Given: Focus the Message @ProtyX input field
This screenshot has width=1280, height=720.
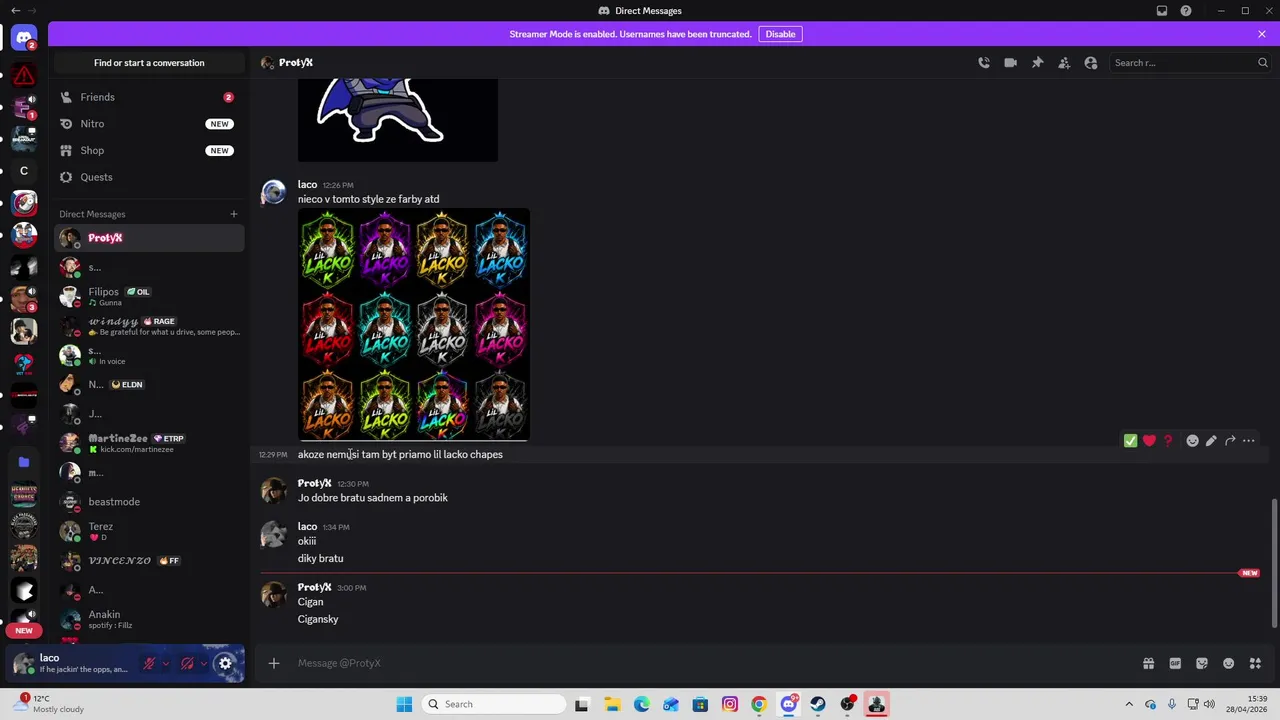Looking at the screenshot, I should tap(710, 663).
